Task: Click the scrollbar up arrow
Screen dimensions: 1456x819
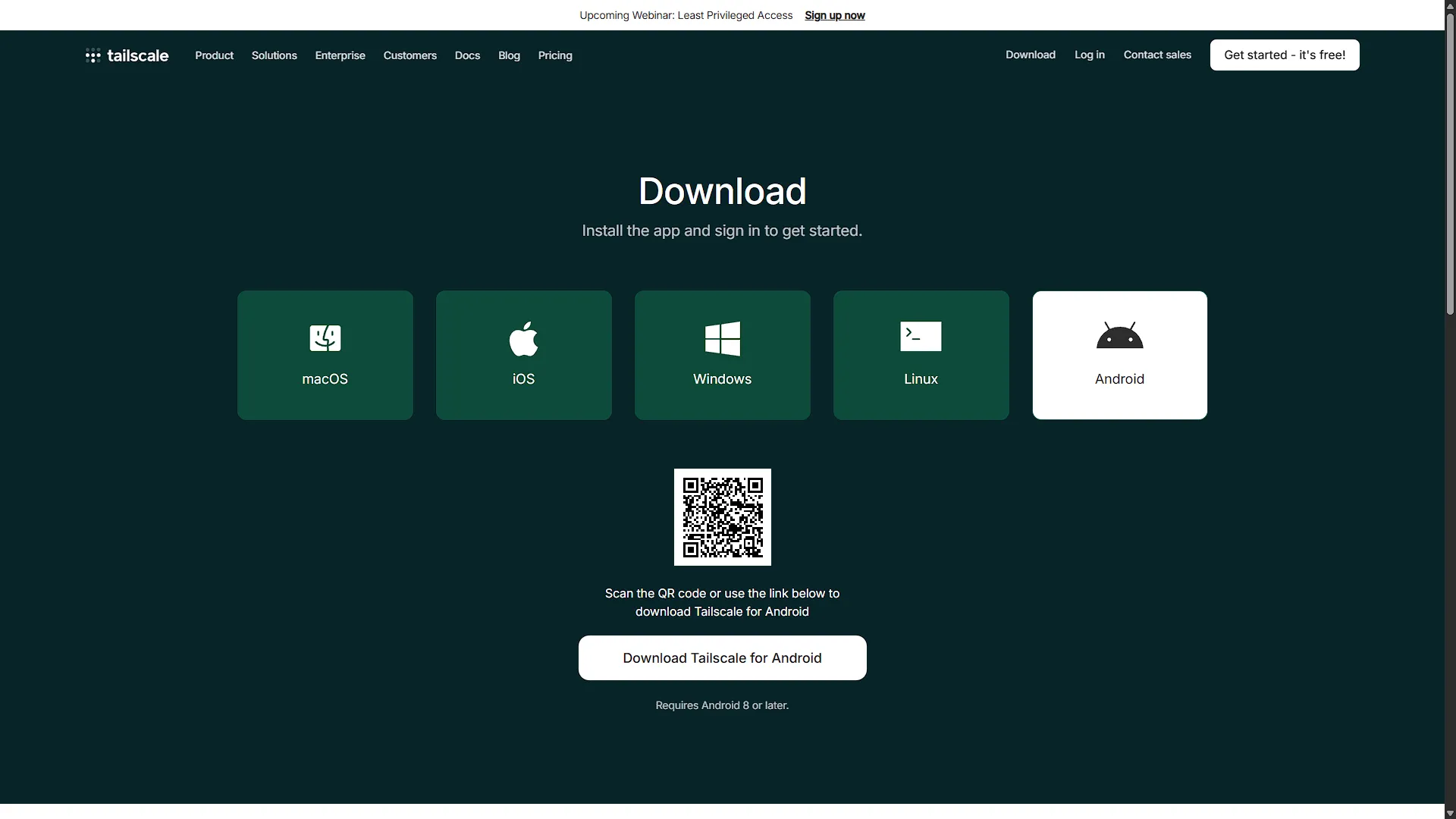Action: (x=1450, y=5)
